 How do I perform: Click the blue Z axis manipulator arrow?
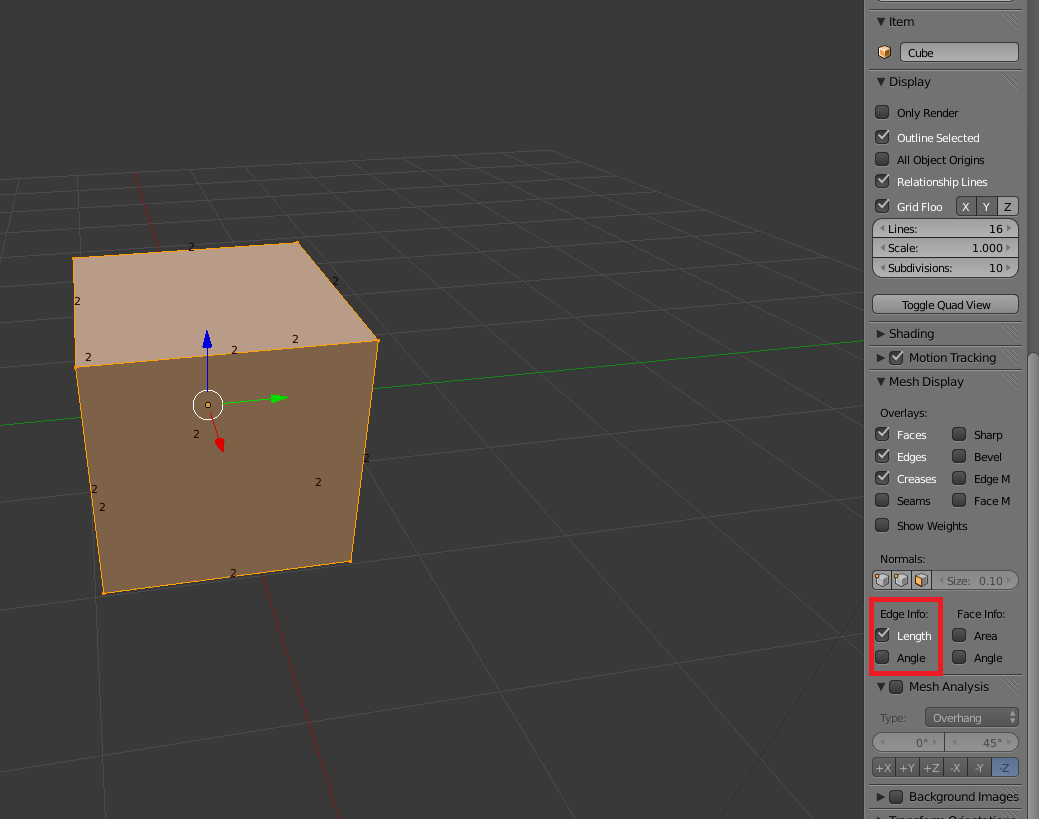pyautogui.click(x=207, y=340)
